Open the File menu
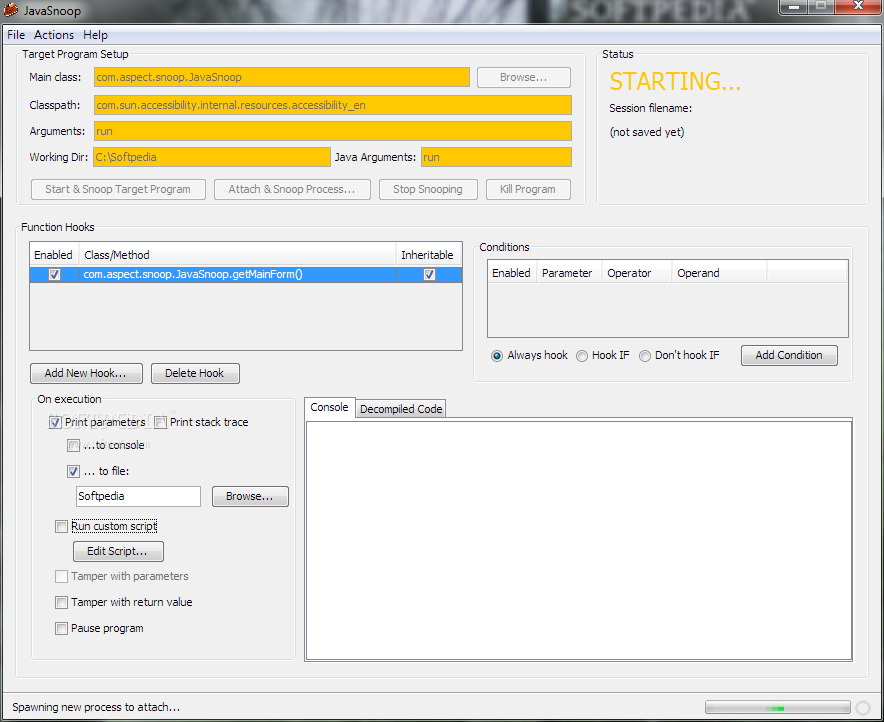Screen dimensions: 884x722 click(16, 35)
